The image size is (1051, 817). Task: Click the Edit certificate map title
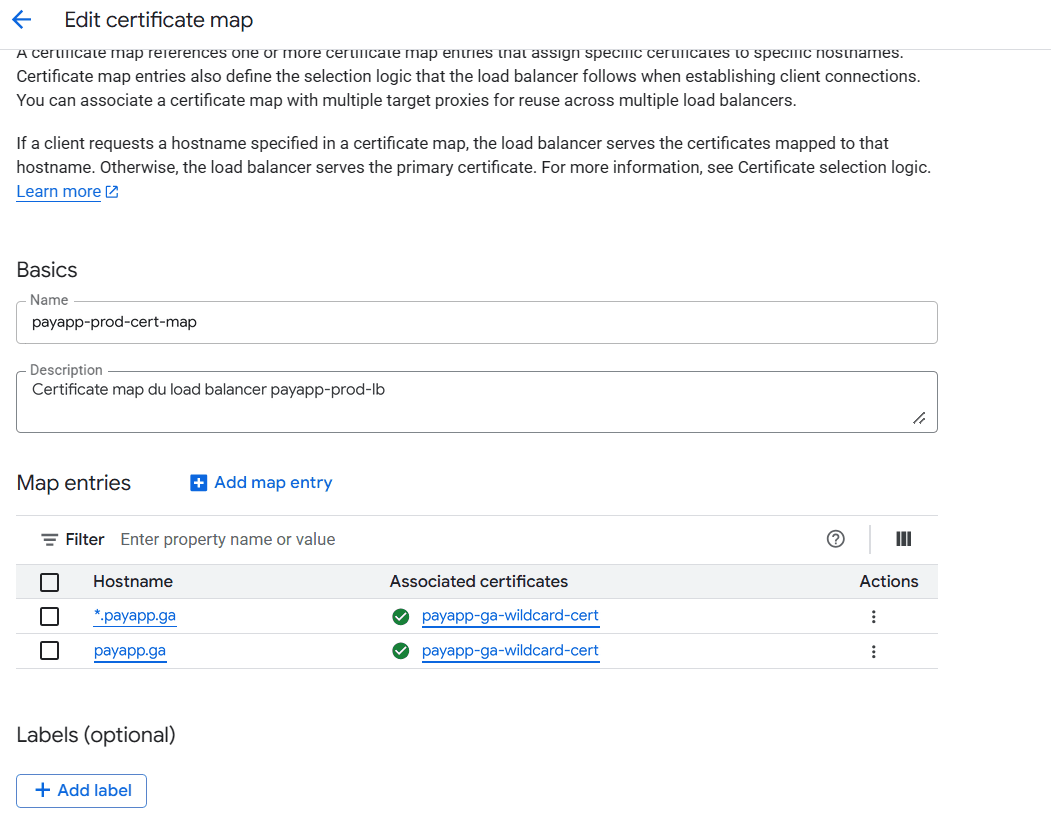pyautogui.click(x=159, y=20)
